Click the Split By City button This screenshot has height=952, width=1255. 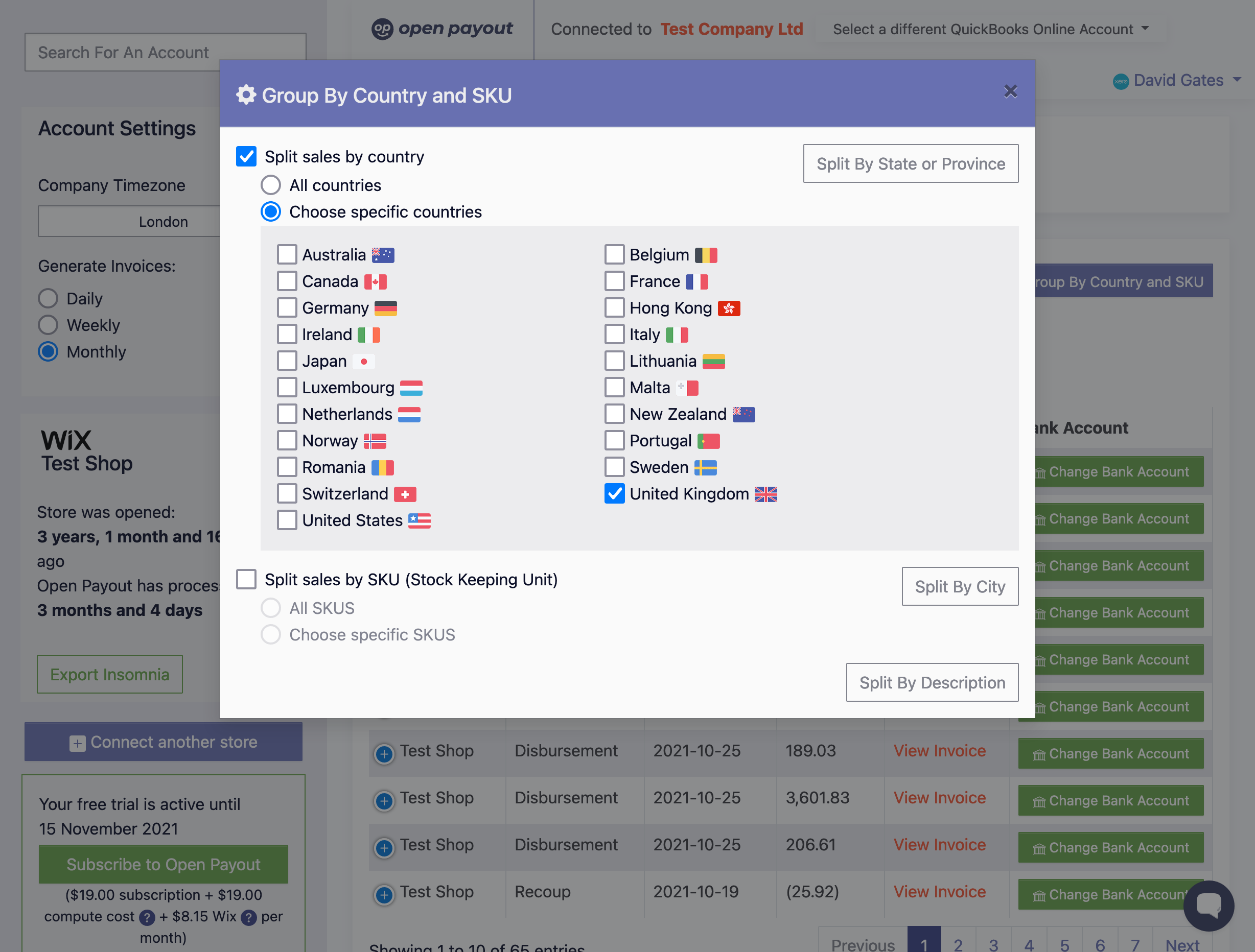[960, 587]
